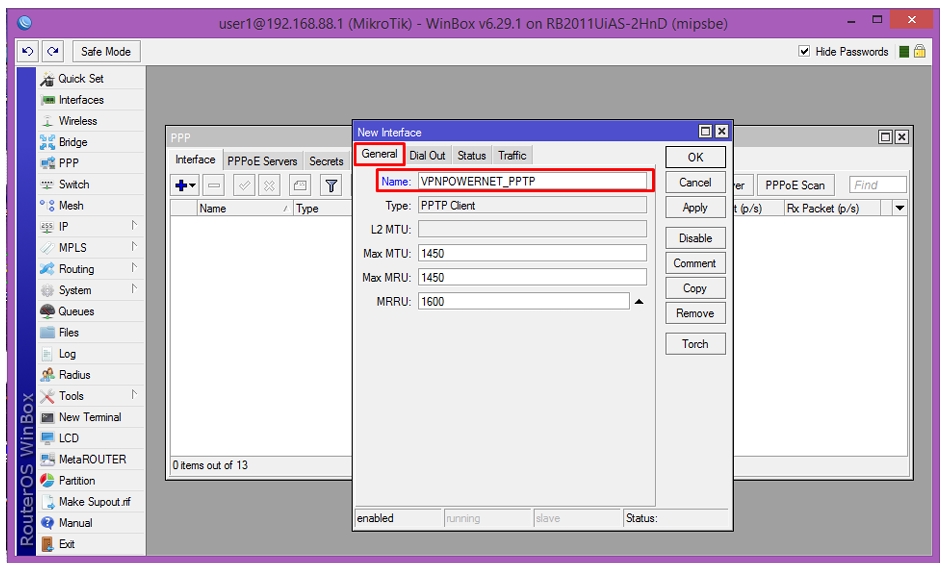This screenshot has height=572, width=945.
Task: Click the PPPoE Scan button
Action: pyautogui.click(x=795, y=185)
